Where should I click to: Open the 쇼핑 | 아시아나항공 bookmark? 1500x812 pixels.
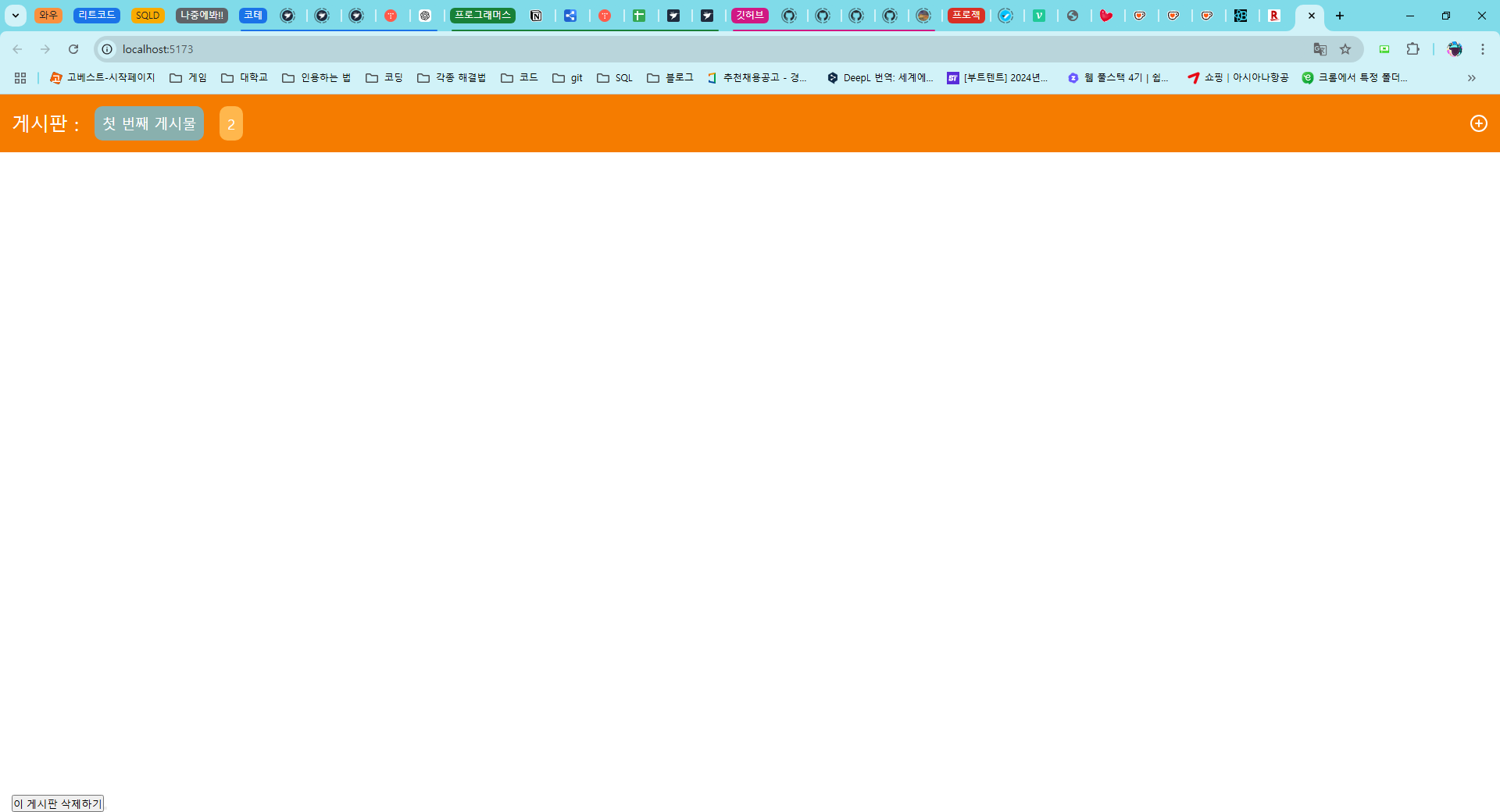pyautogui.click(x=1238, y=78)
